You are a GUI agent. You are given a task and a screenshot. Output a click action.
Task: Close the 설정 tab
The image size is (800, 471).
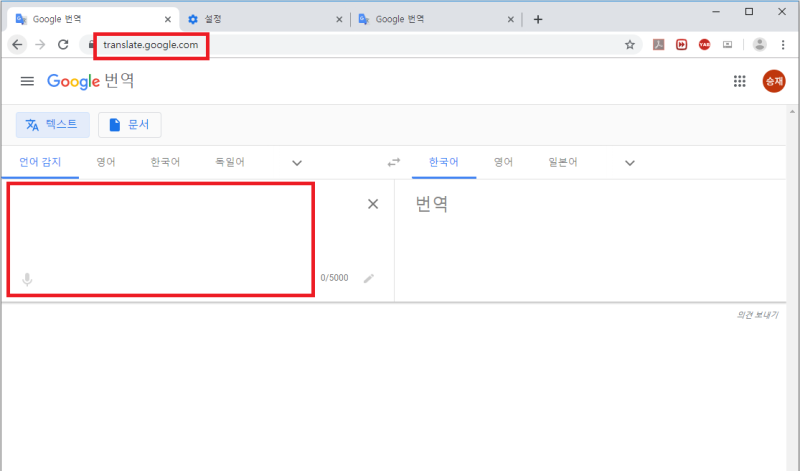339,19
